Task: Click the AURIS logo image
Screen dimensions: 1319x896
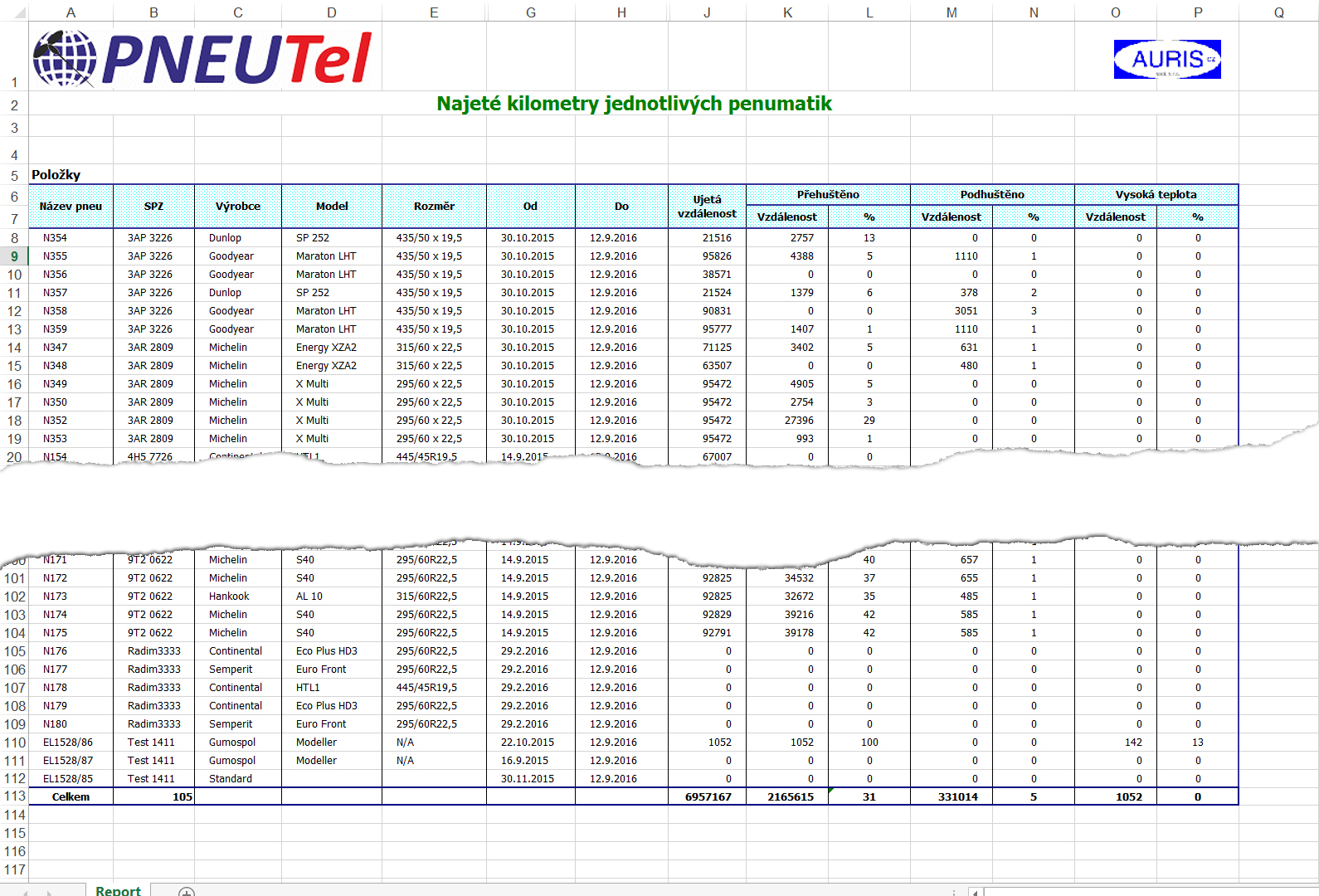Action: [x=1167, y=59]
